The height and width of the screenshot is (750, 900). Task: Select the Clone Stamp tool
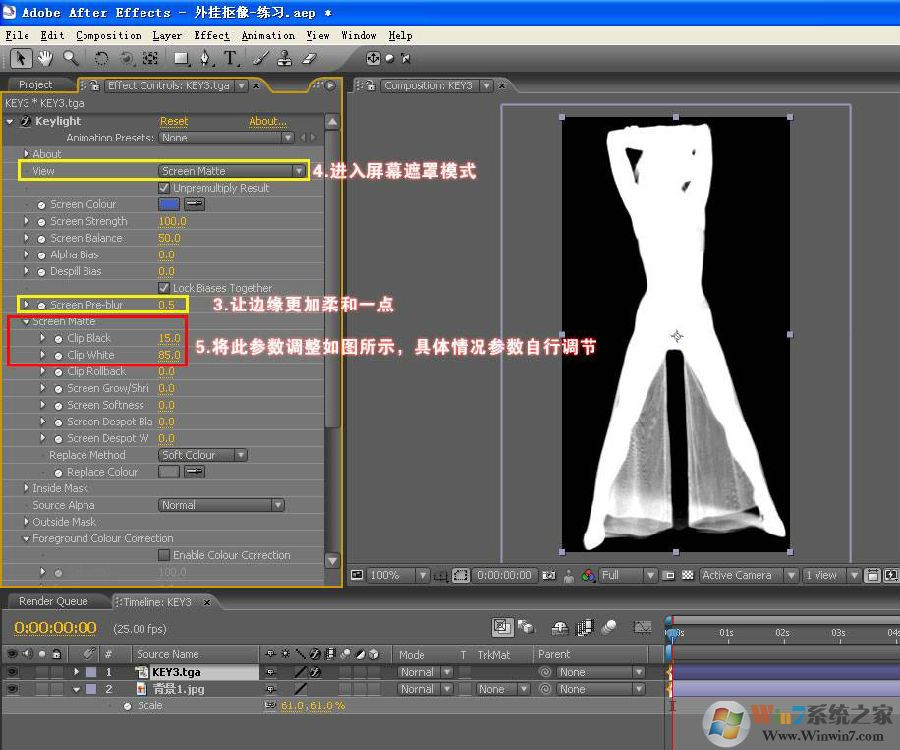point(285,59)
